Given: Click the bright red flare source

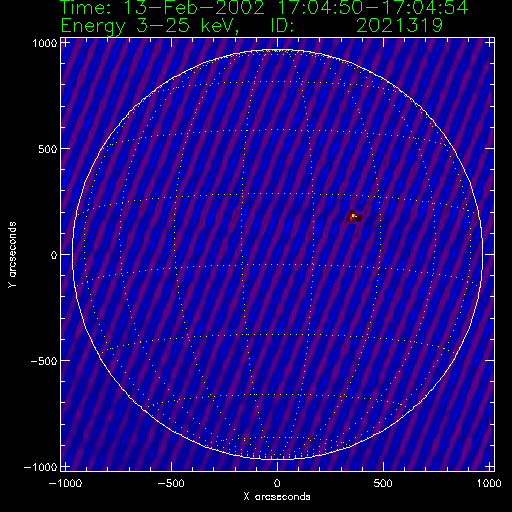Looking at the screenshot, I should (x=353, y=217).
